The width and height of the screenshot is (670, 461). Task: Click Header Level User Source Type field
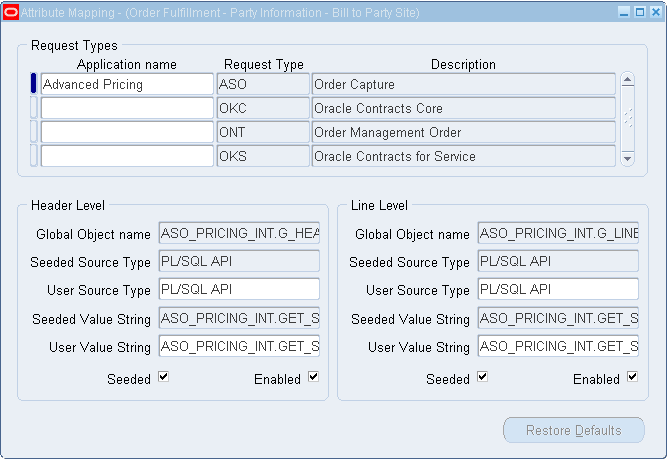239,289
